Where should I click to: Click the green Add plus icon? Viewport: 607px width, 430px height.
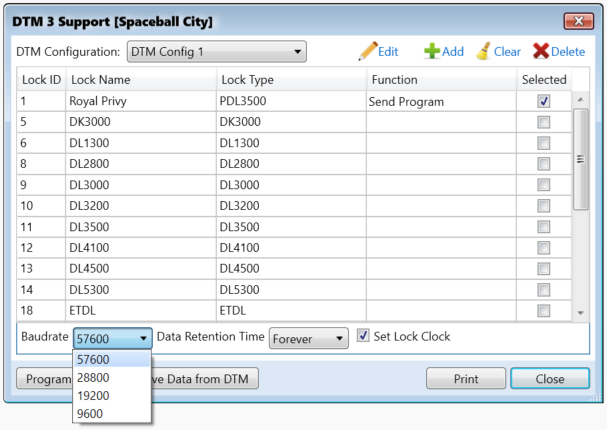(x=432, y=51)
